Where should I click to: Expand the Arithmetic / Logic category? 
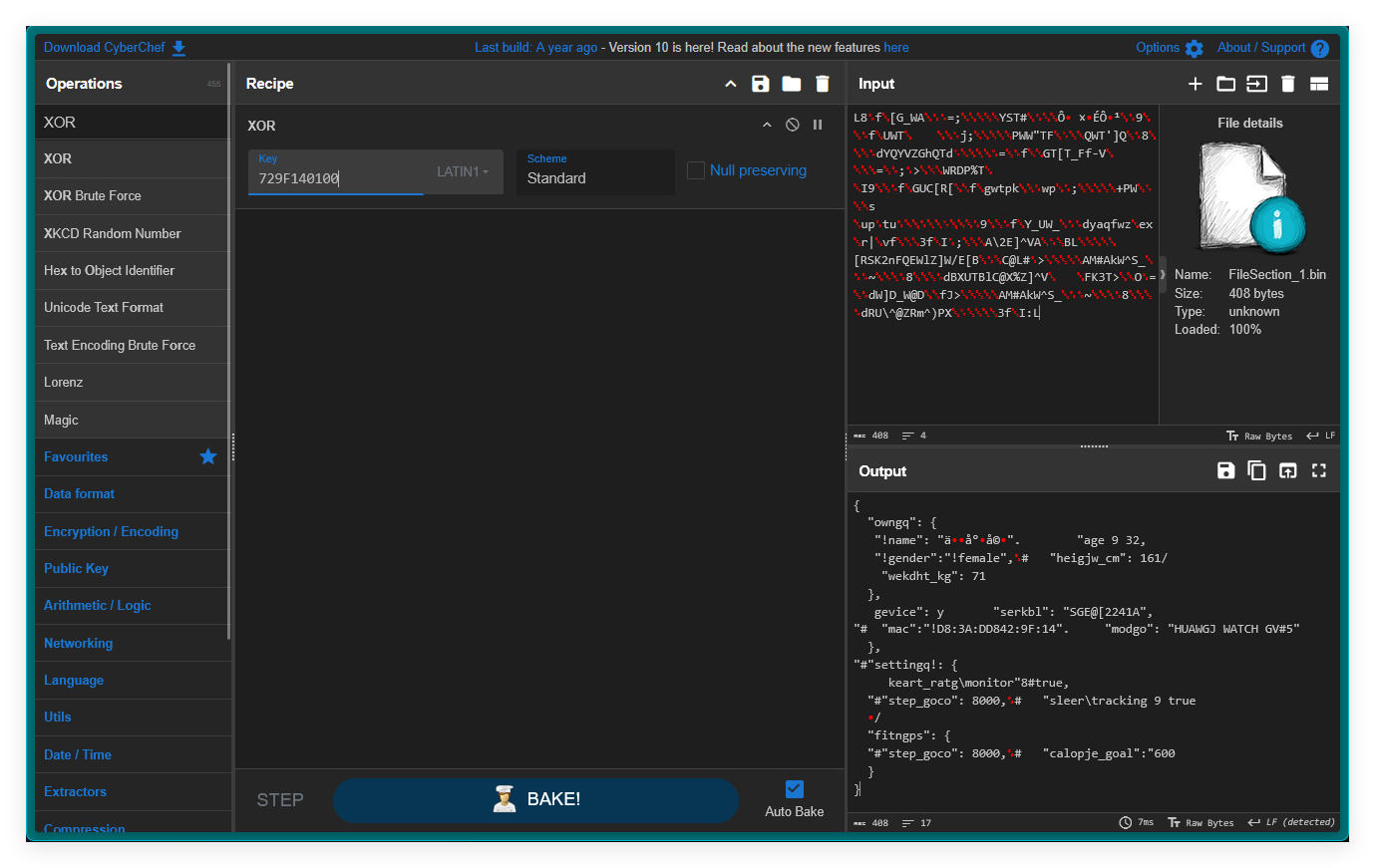tap(133, 606)
